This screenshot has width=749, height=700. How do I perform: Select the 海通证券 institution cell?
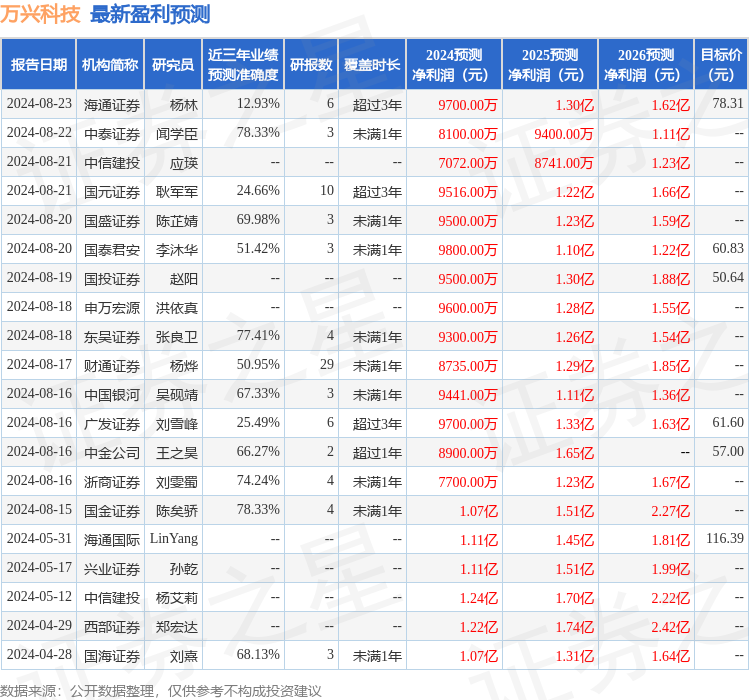pos(112,105)
